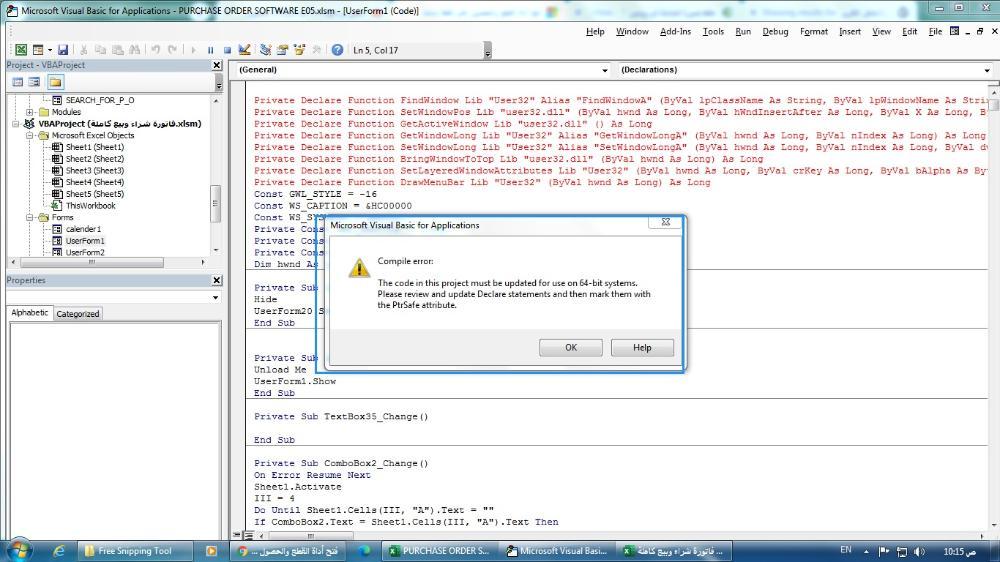Save the project with the floppy disk icon
The image size is (1000, 562).
[x=62, y=50]
